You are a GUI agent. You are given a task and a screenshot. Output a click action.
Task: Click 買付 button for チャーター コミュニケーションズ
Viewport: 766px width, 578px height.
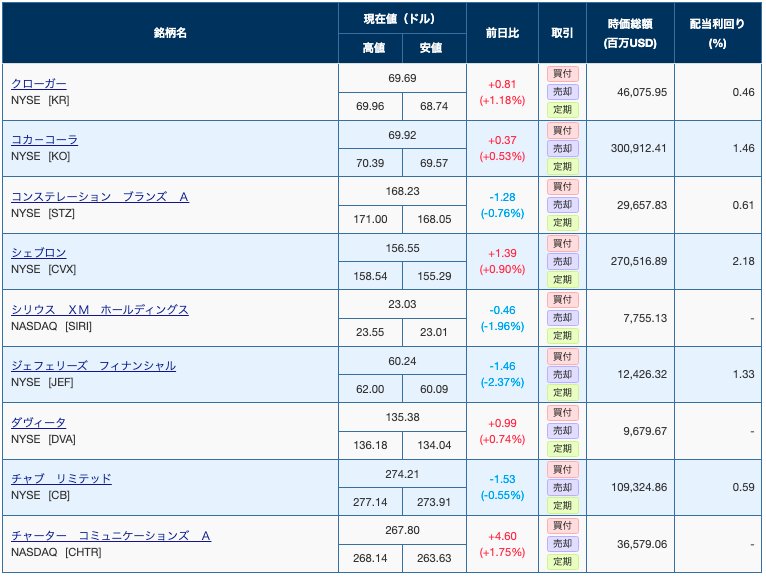click(563, 526)
